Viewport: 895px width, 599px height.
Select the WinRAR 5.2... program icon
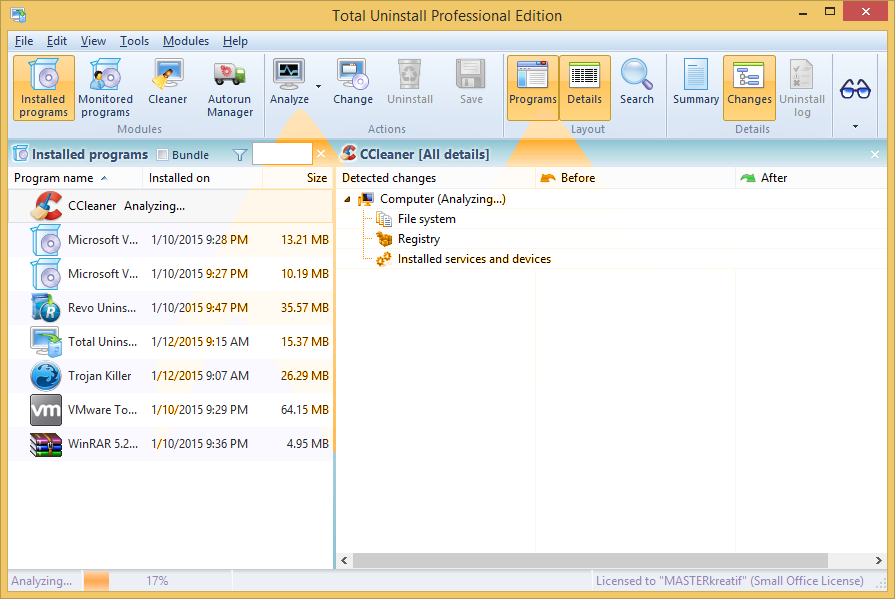click(46, 444)
